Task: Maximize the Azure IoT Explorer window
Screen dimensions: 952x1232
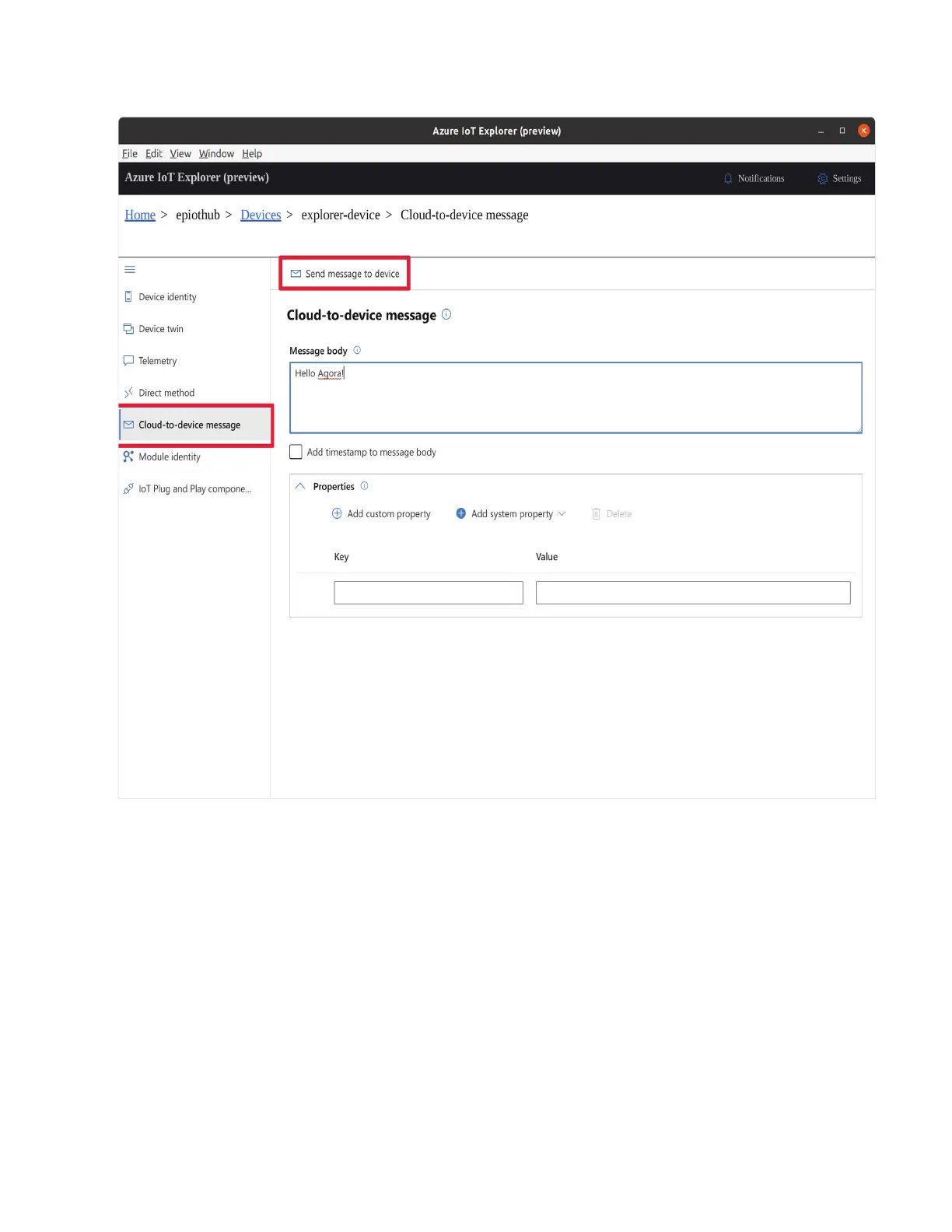Action: [842, 131]
